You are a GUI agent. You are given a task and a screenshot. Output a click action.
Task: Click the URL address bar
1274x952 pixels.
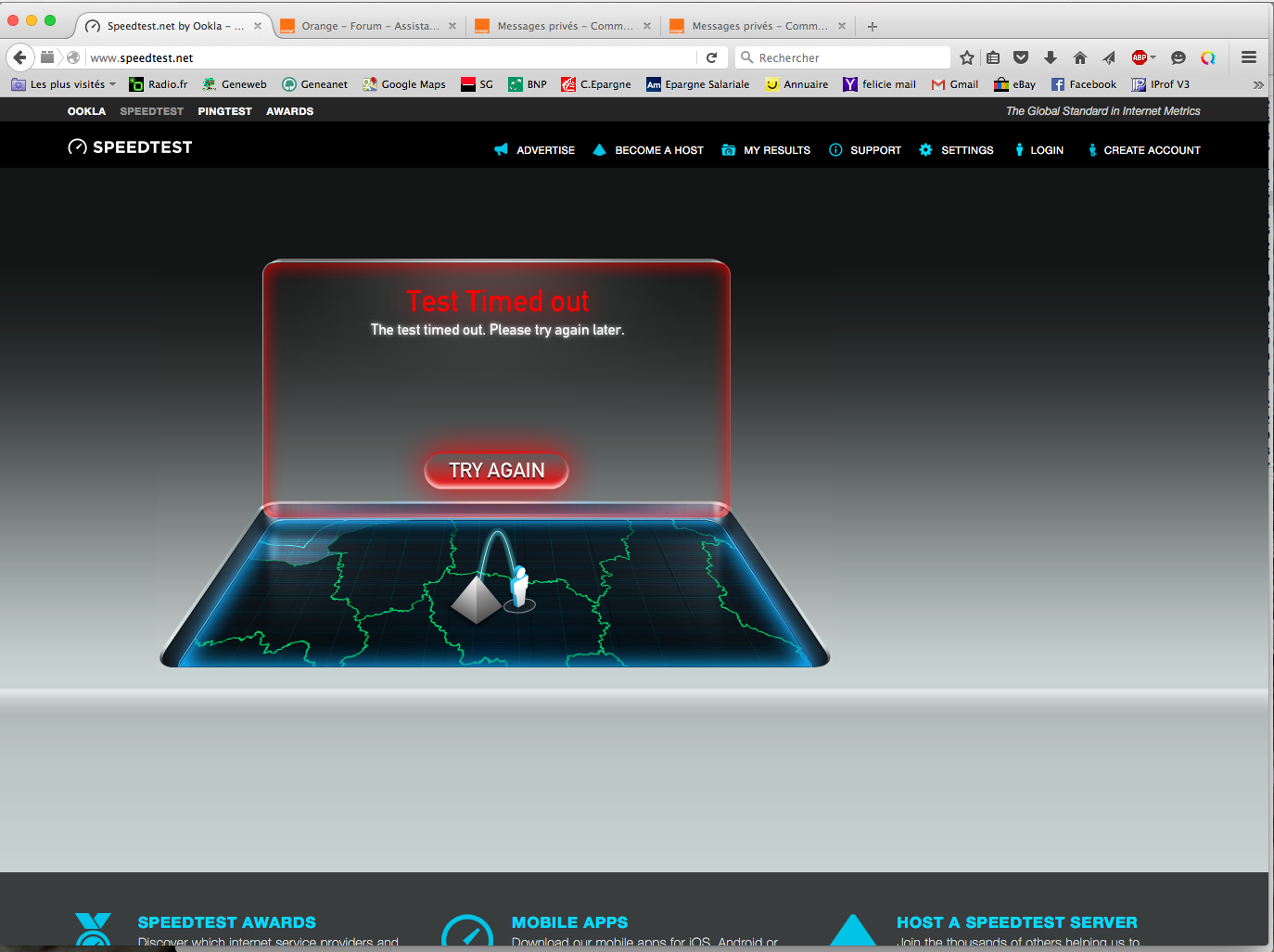pos(393,57)
